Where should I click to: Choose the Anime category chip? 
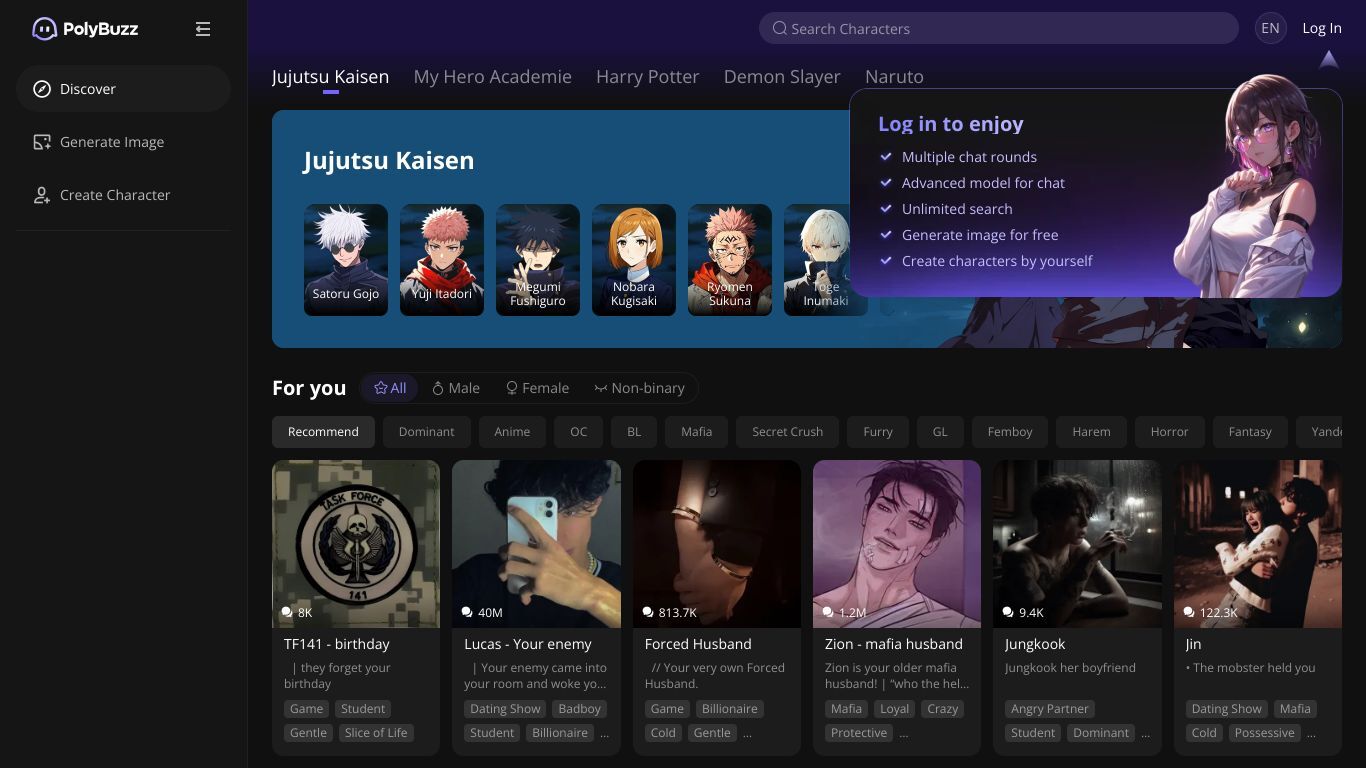[x=512, y=432]
